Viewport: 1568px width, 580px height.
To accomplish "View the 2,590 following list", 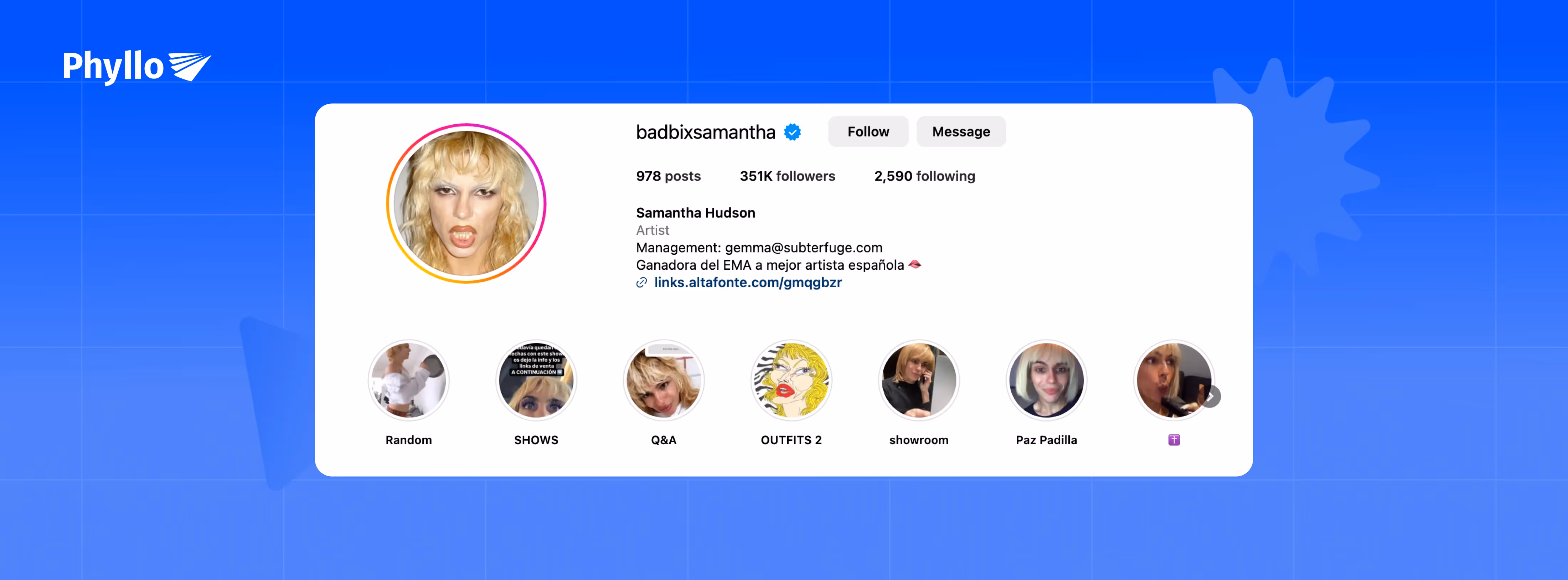I will pos(924,176).
